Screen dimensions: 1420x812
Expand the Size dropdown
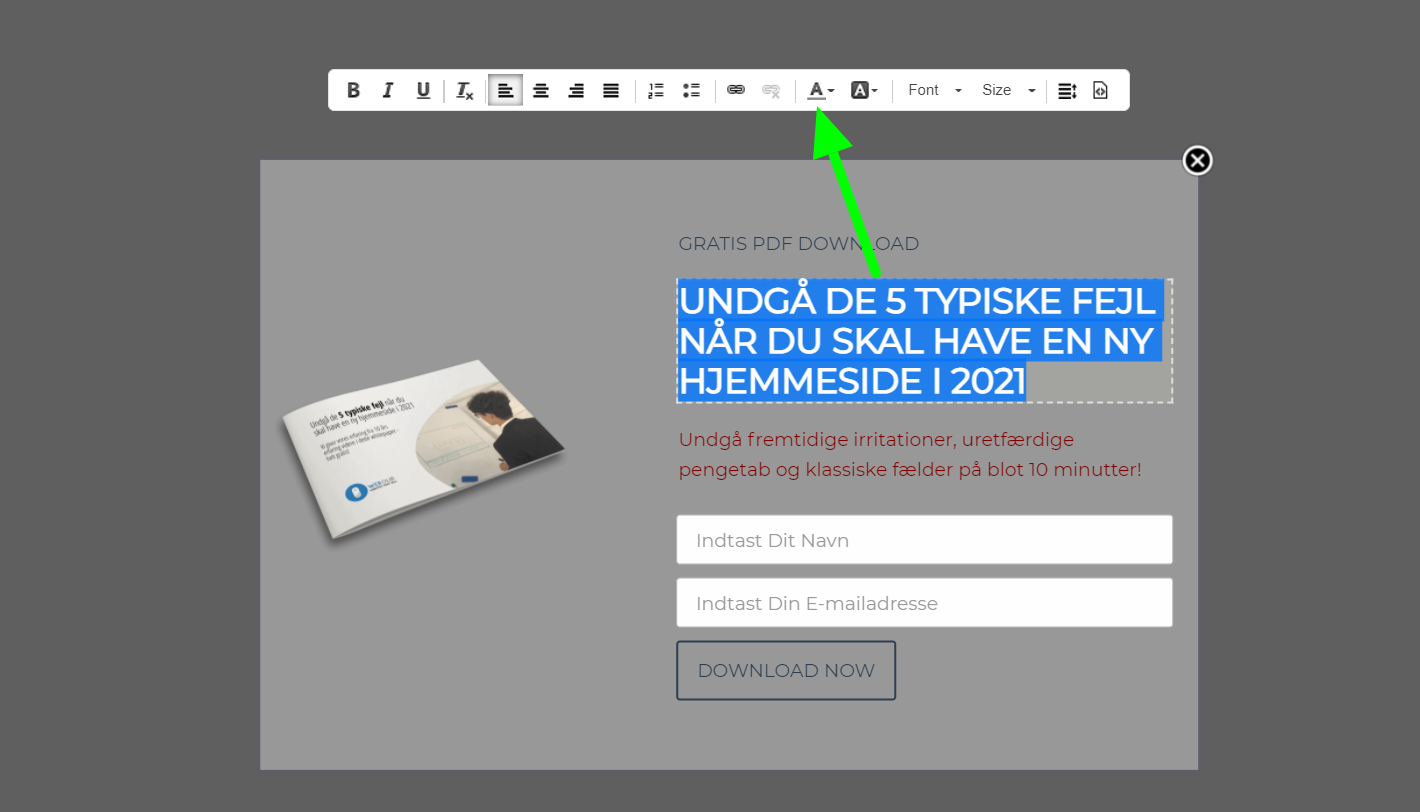(1008, 90)
